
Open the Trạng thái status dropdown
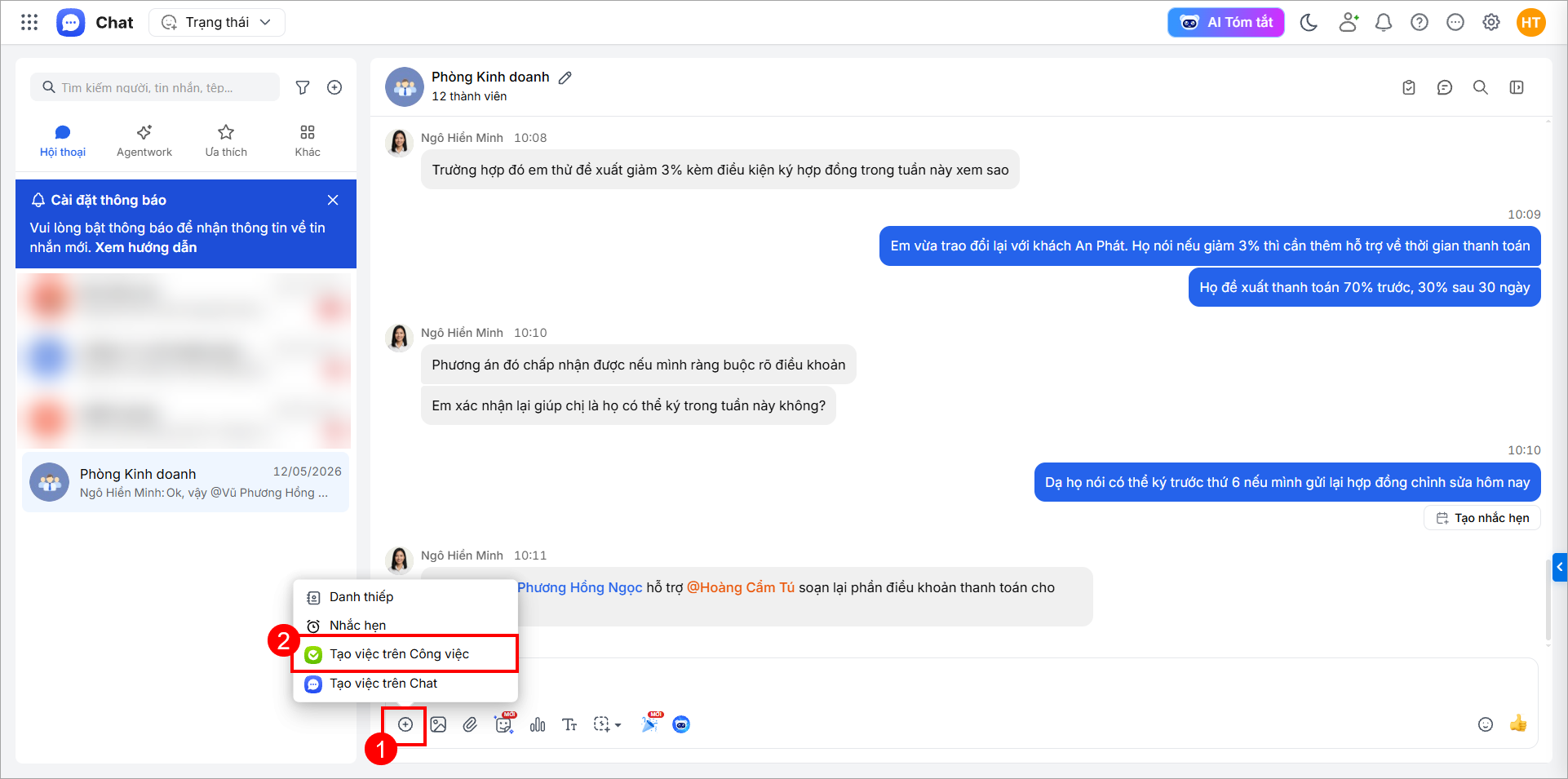pos(217,22)
